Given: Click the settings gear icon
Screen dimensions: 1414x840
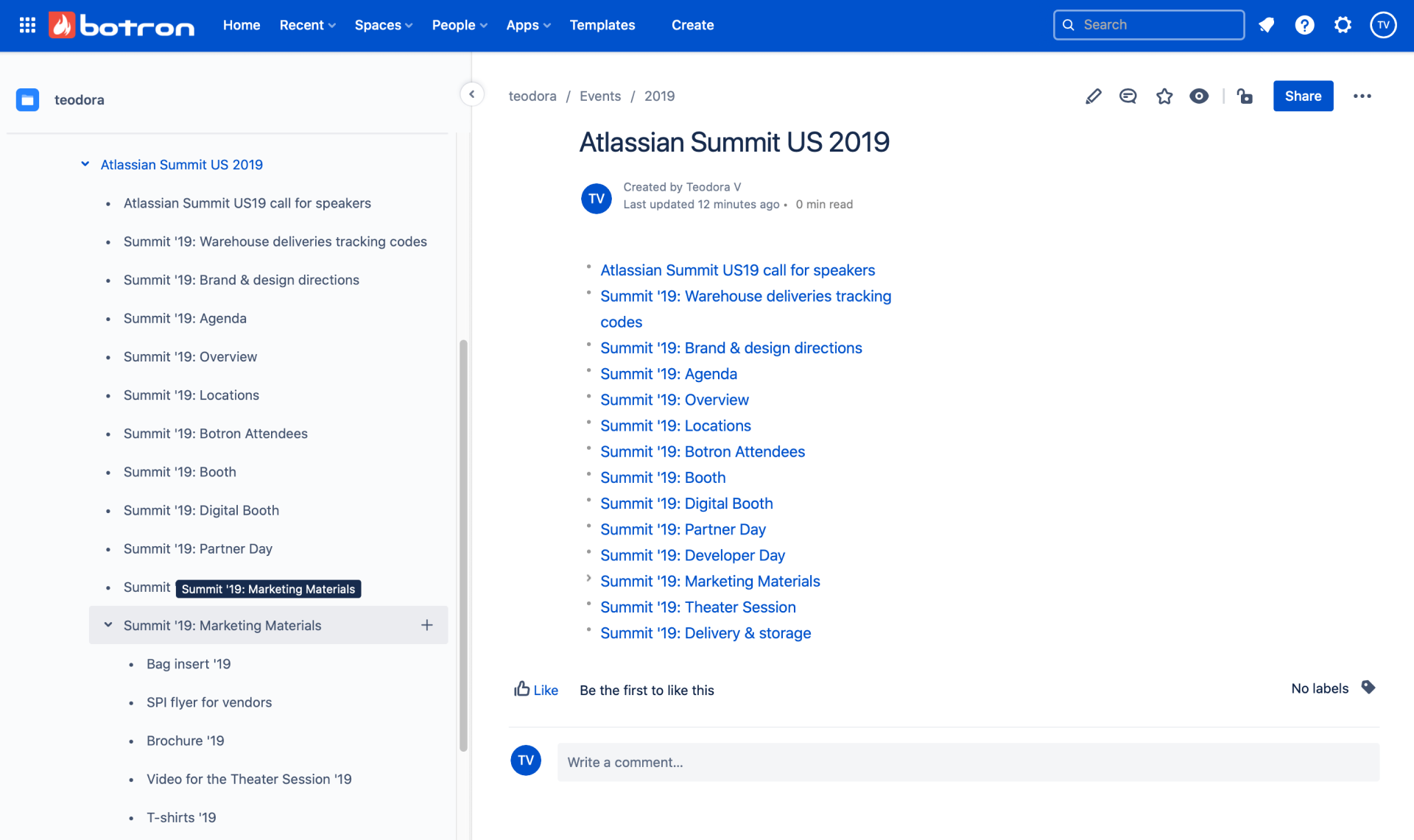Looking at the screenshot, I should click(1342, 25).
